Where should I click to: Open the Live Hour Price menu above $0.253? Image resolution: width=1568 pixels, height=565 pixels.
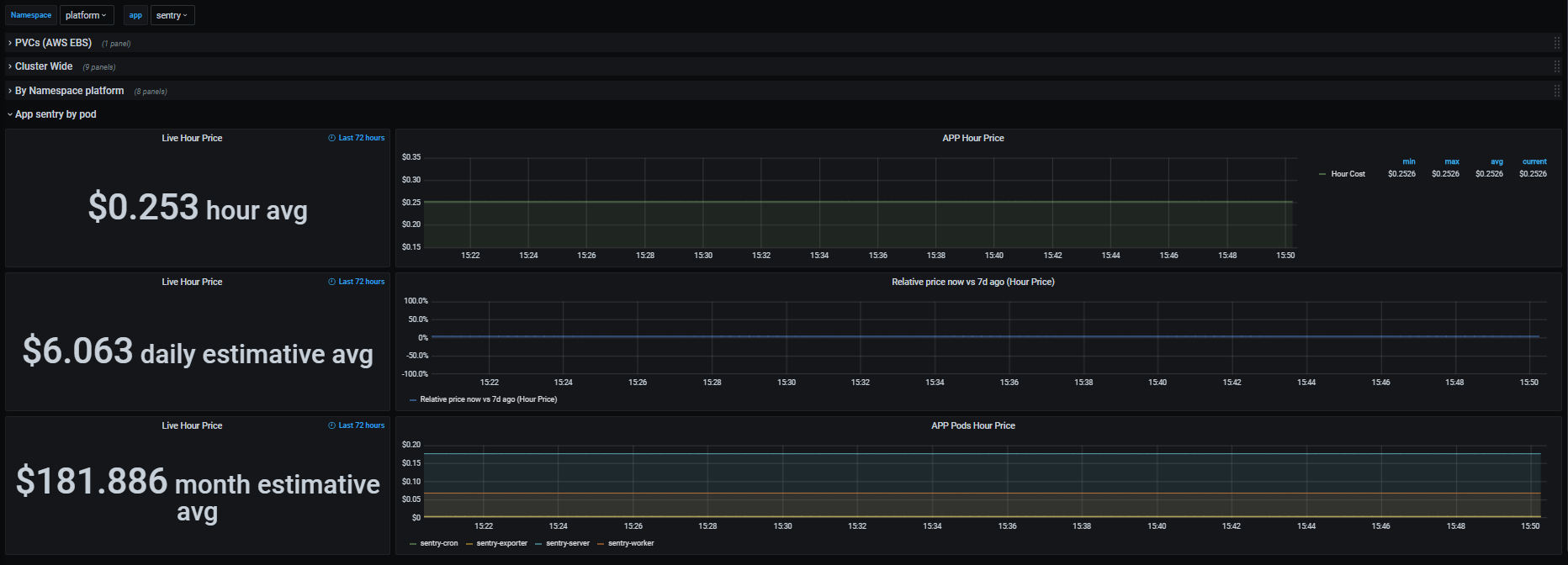[192, 138]
